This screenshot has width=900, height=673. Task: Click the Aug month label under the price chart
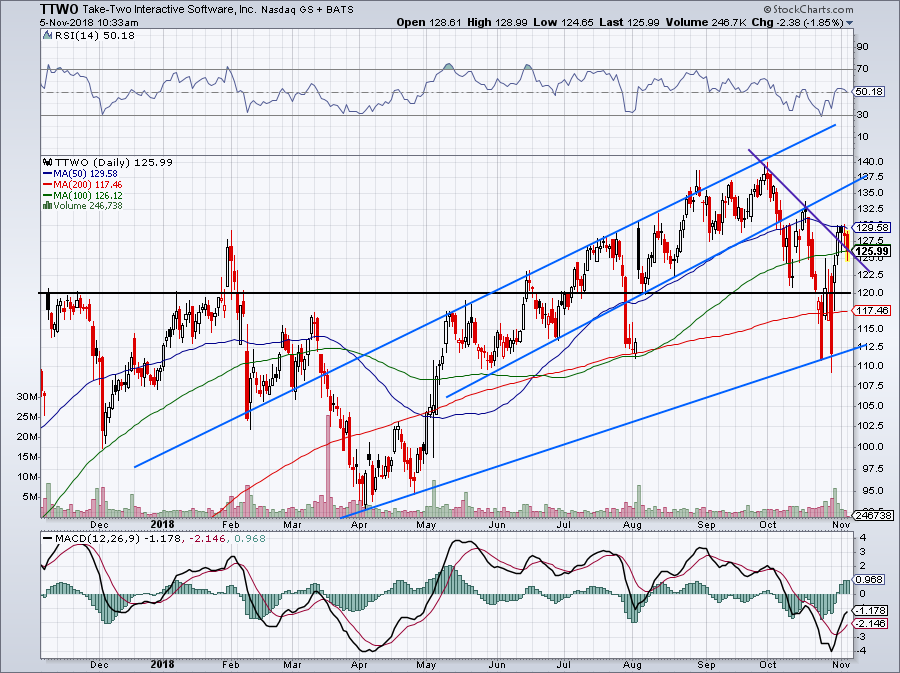pos(632,524)
